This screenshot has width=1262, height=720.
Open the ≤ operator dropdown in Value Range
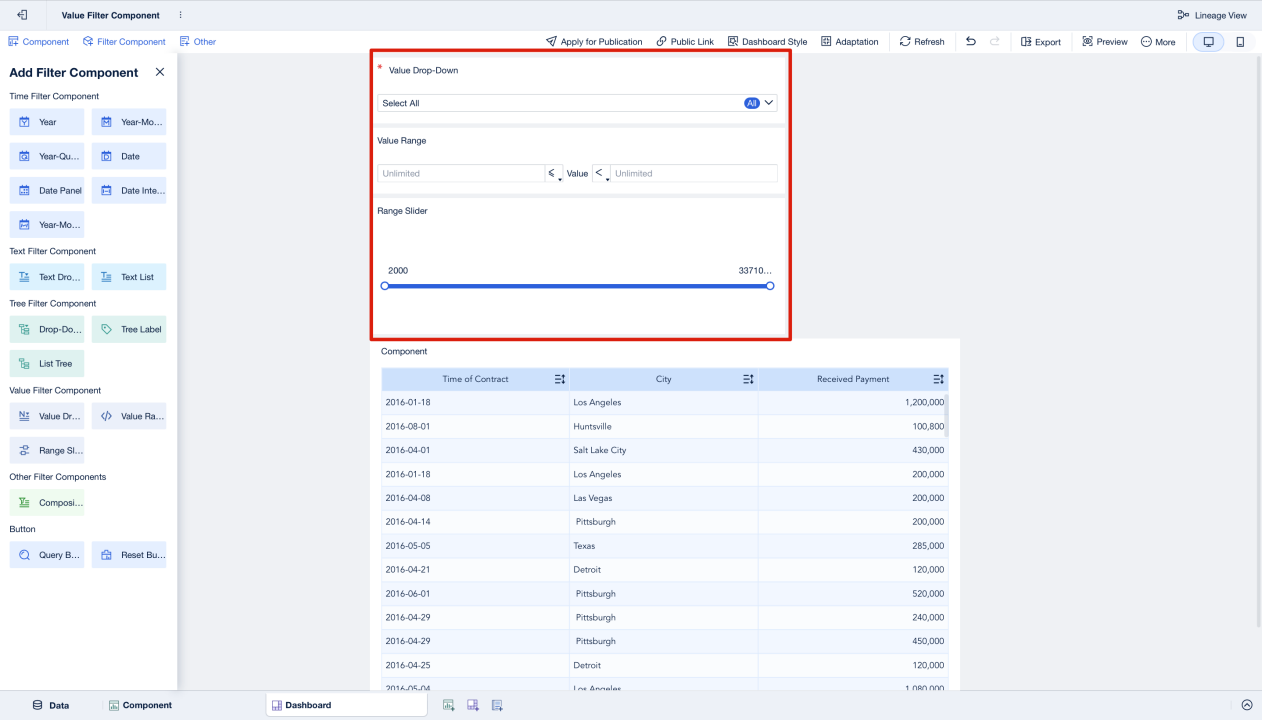pos(554,173)
